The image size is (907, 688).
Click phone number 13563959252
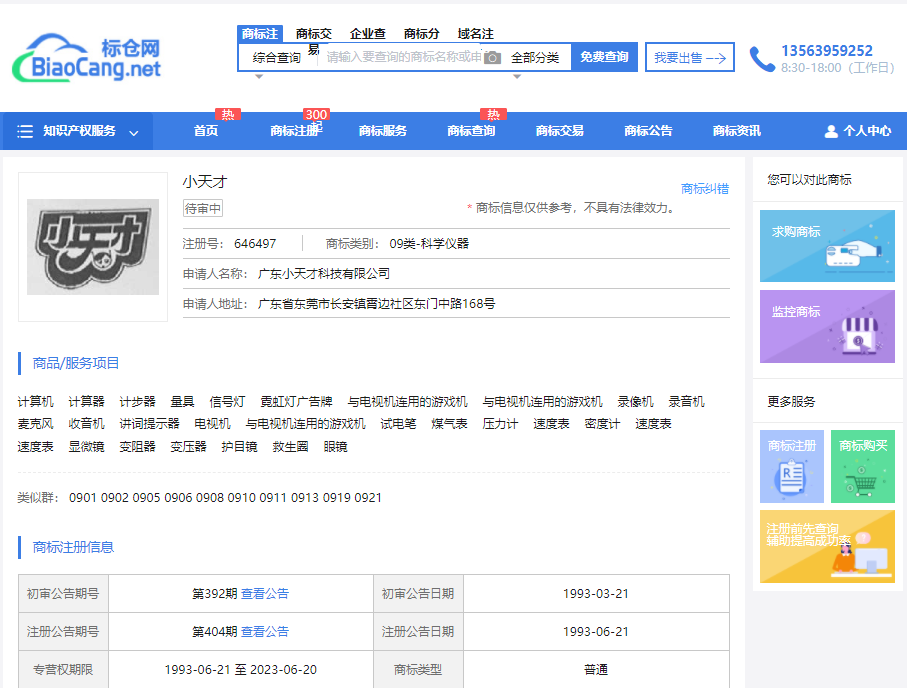coord(827,51)
